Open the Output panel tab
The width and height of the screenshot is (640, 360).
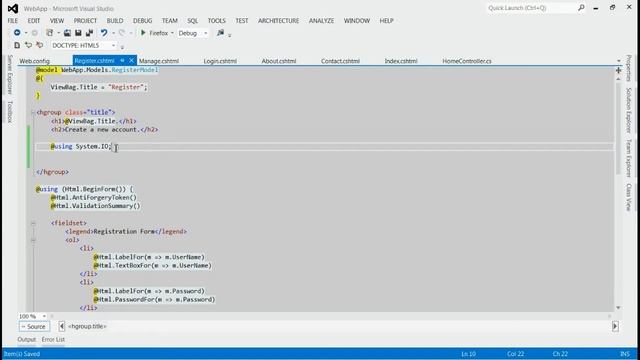tap(27, 340)
